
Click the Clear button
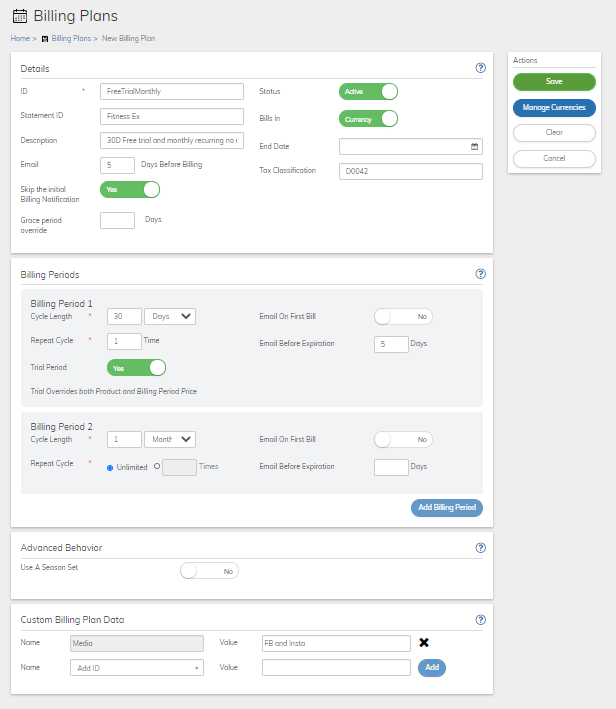tap(554, 133)
